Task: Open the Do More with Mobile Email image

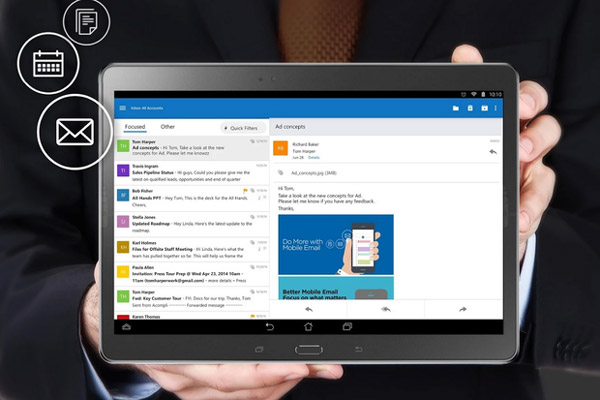Action: [336, 245]
